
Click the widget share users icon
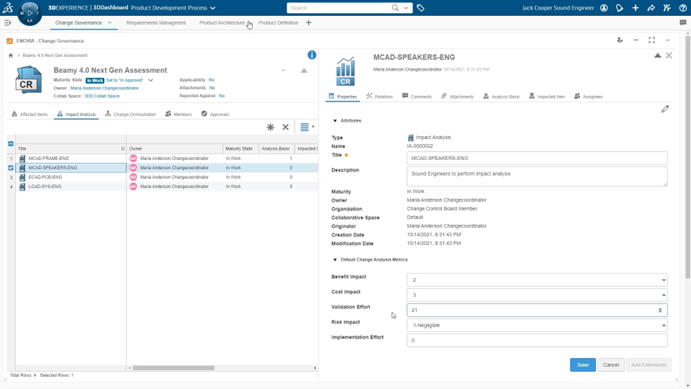point(620,40)
